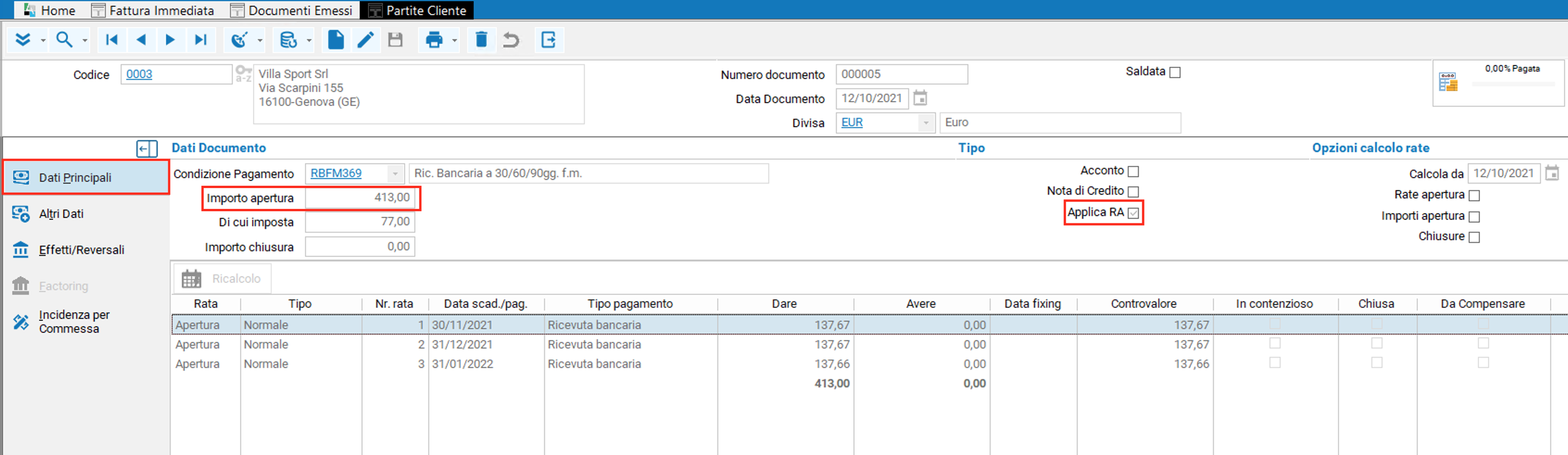Click the Importo chiusura field
Viewport: 1568px width, 455px height.
tap(360, 246)
